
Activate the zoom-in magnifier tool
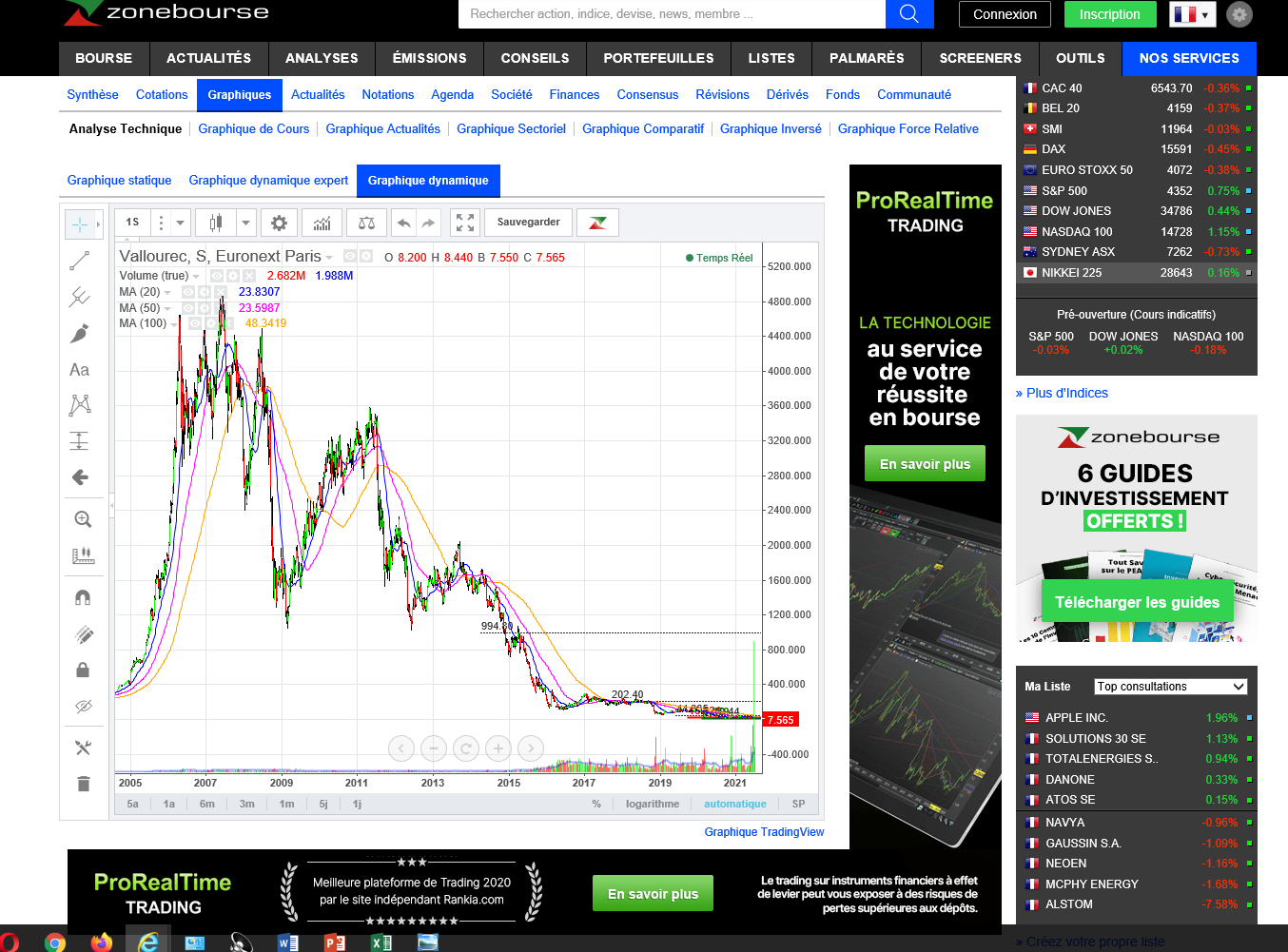(x=83, y=519)
